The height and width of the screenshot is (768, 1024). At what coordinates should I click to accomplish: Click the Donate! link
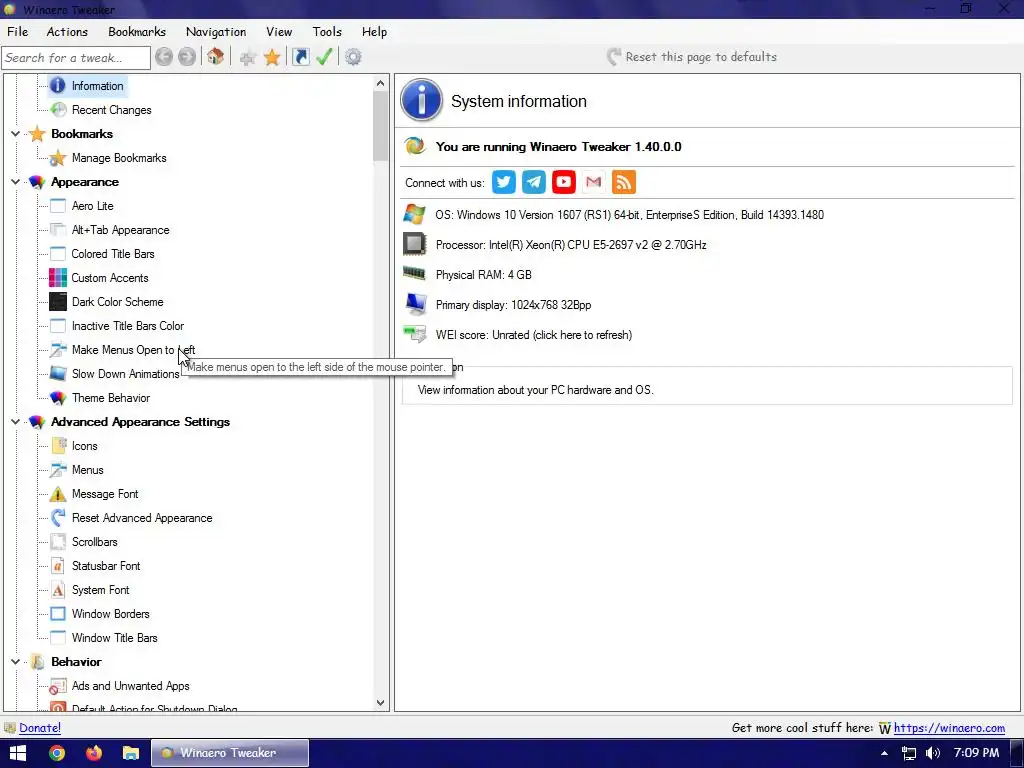(40, 728)
